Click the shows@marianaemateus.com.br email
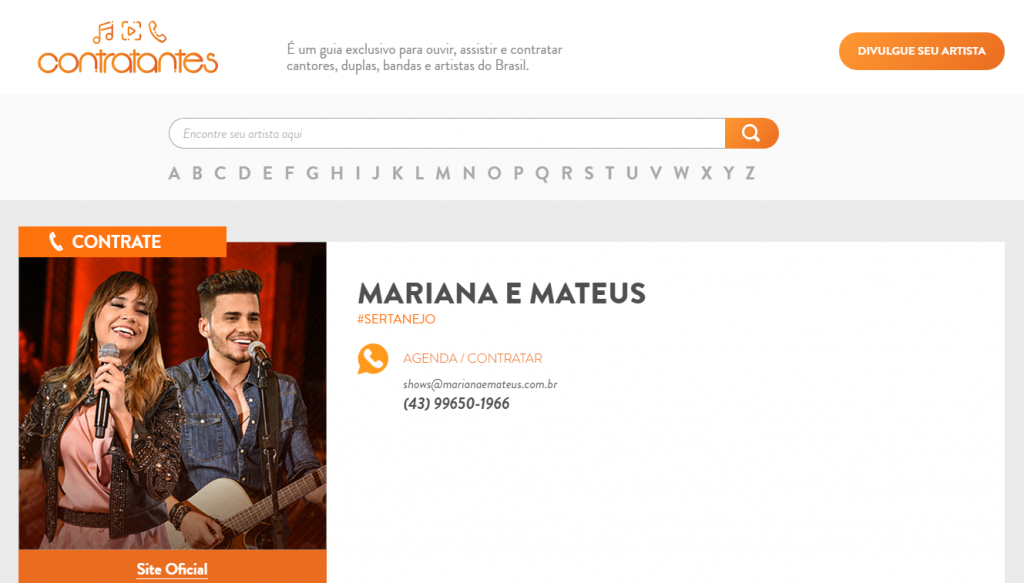The width and height of the screenshot is (1024, 583). 480,384
